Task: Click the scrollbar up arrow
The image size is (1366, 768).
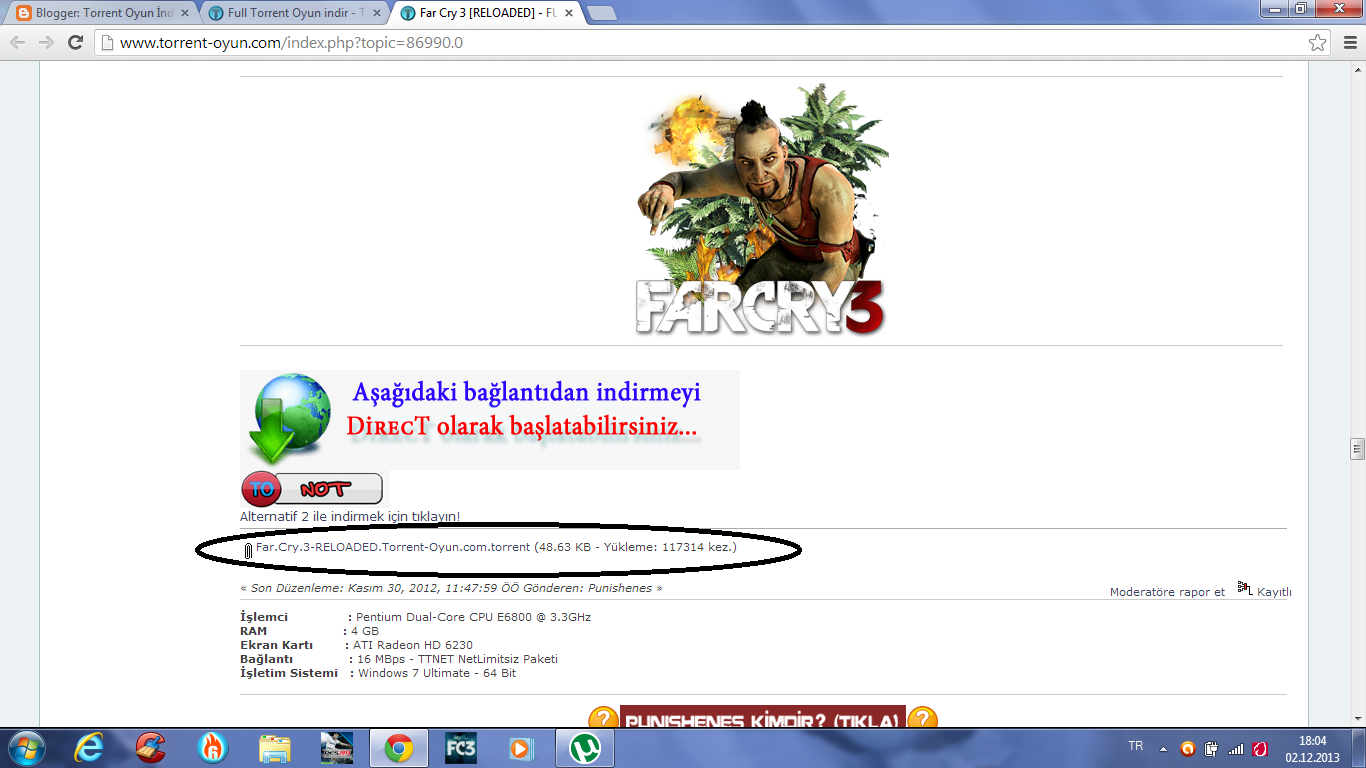Action: tap(1357, 68)
